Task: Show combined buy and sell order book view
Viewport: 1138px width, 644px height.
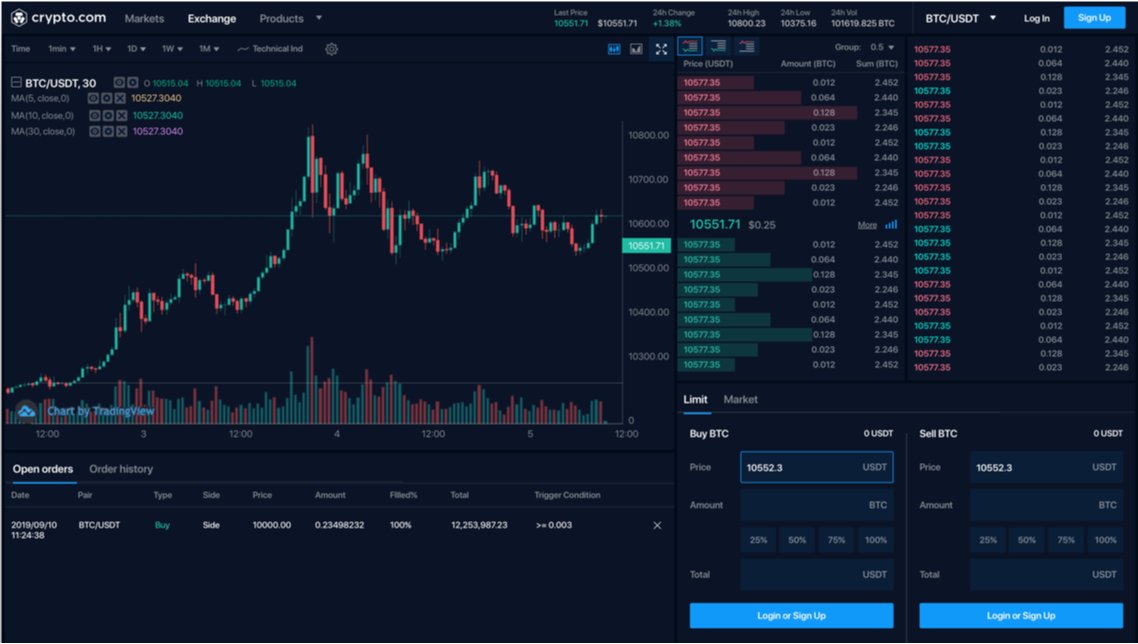Action: pyautogui.click(x=689, y=46)
